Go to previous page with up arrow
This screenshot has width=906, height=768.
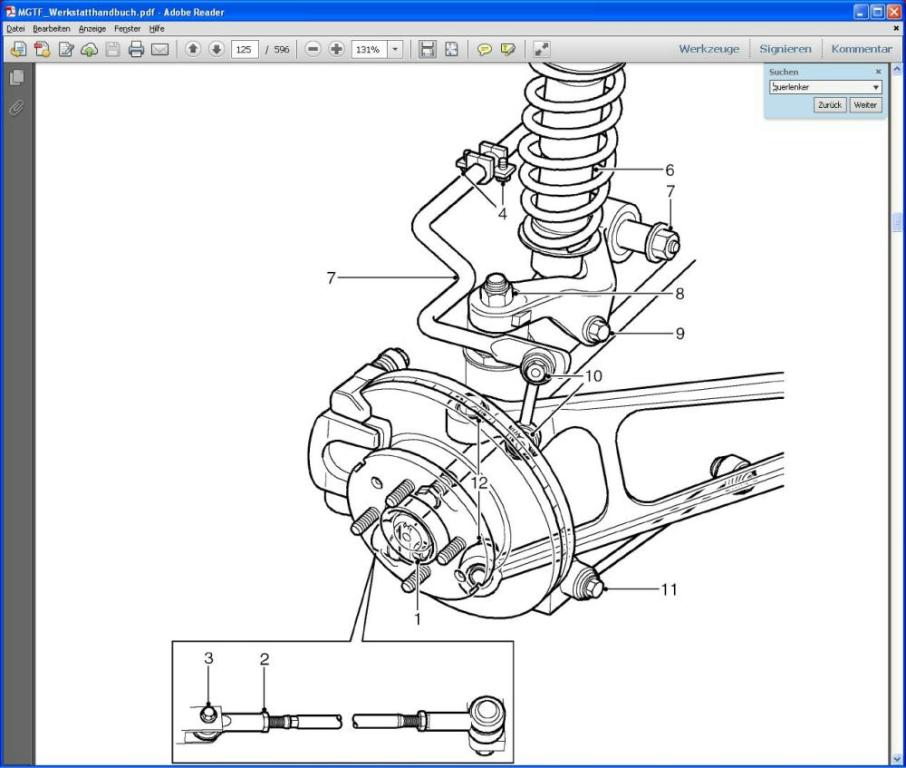pyautogui.click(x=193, y=49)
